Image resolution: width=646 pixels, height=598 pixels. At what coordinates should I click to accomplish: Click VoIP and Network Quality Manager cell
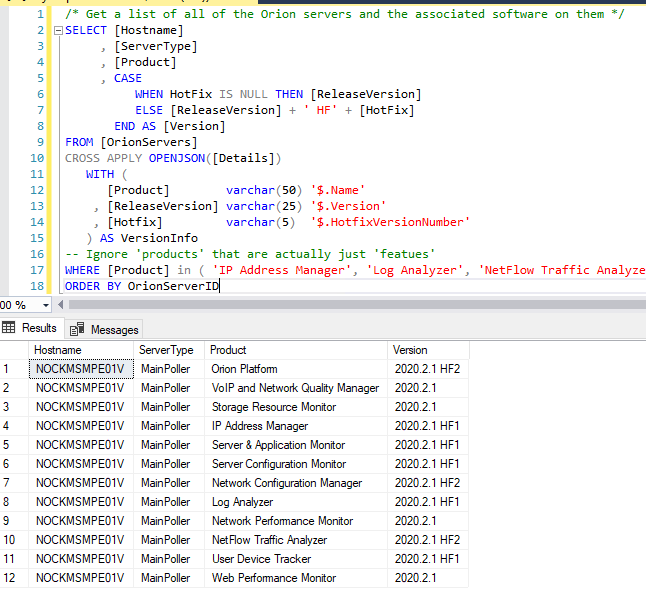point(296,388)
